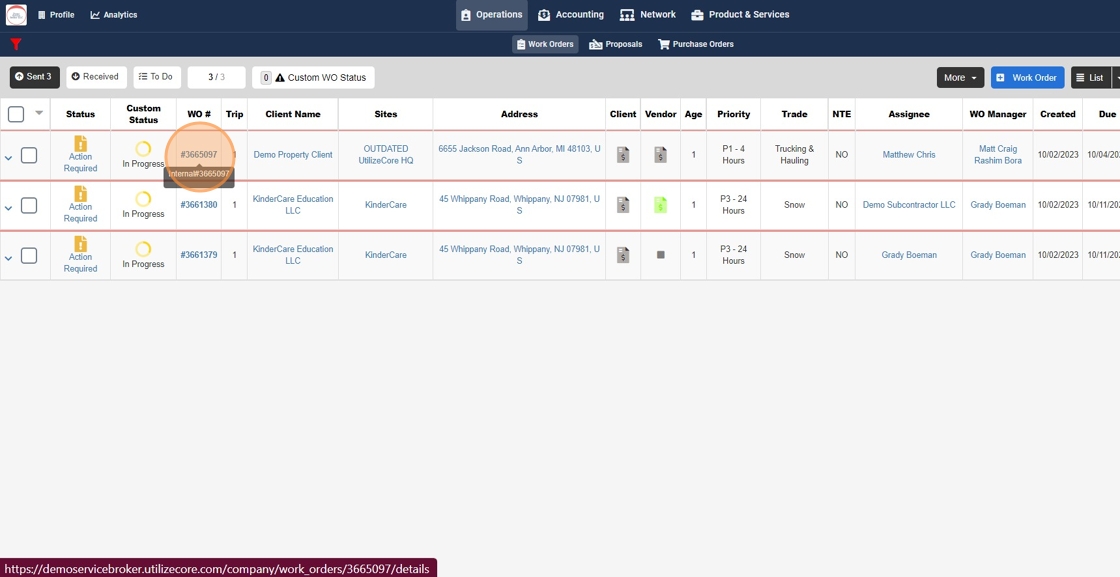Open OUTDATED UtilizeCore HQ site link
Screen dimensions: 1120x577
(x=386, y=154)
